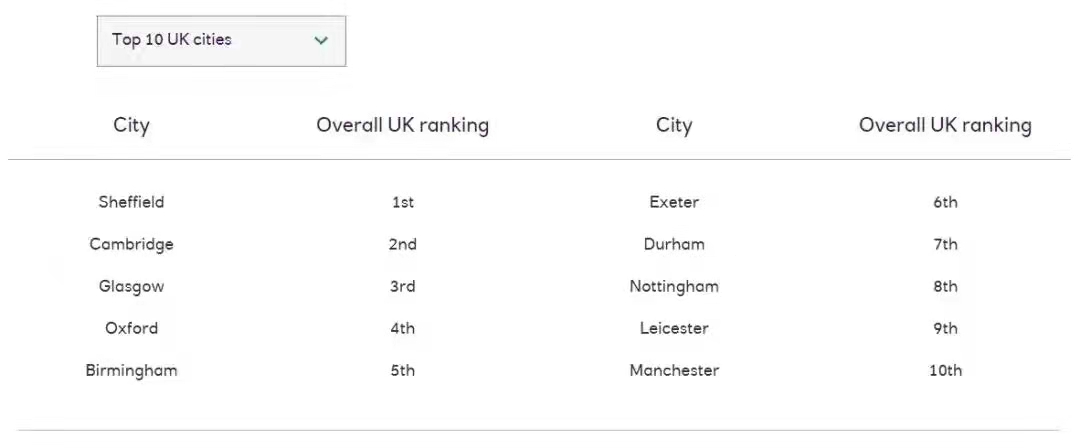Click the 1st ranking cell
The image size is (1080, 448).
click(x=402, y=202)
